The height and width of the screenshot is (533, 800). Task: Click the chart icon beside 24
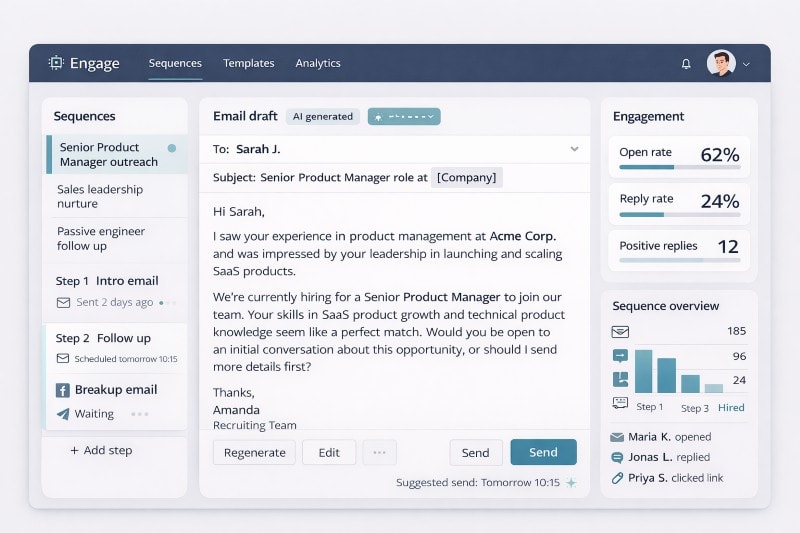(x=620, y=379)
